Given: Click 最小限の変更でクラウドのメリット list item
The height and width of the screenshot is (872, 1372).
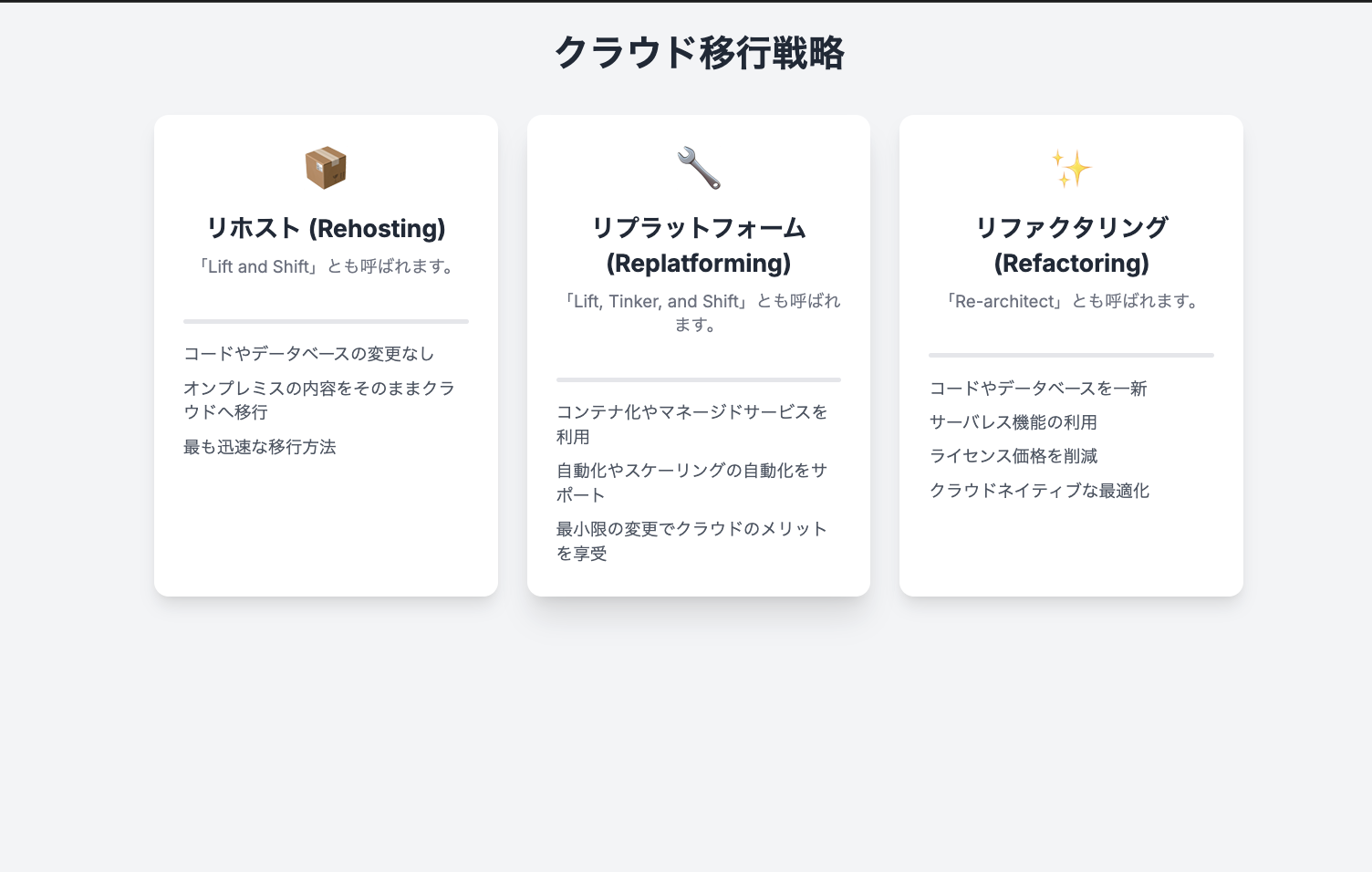Looking at the screenshot, I should click(x=691, y=541).
